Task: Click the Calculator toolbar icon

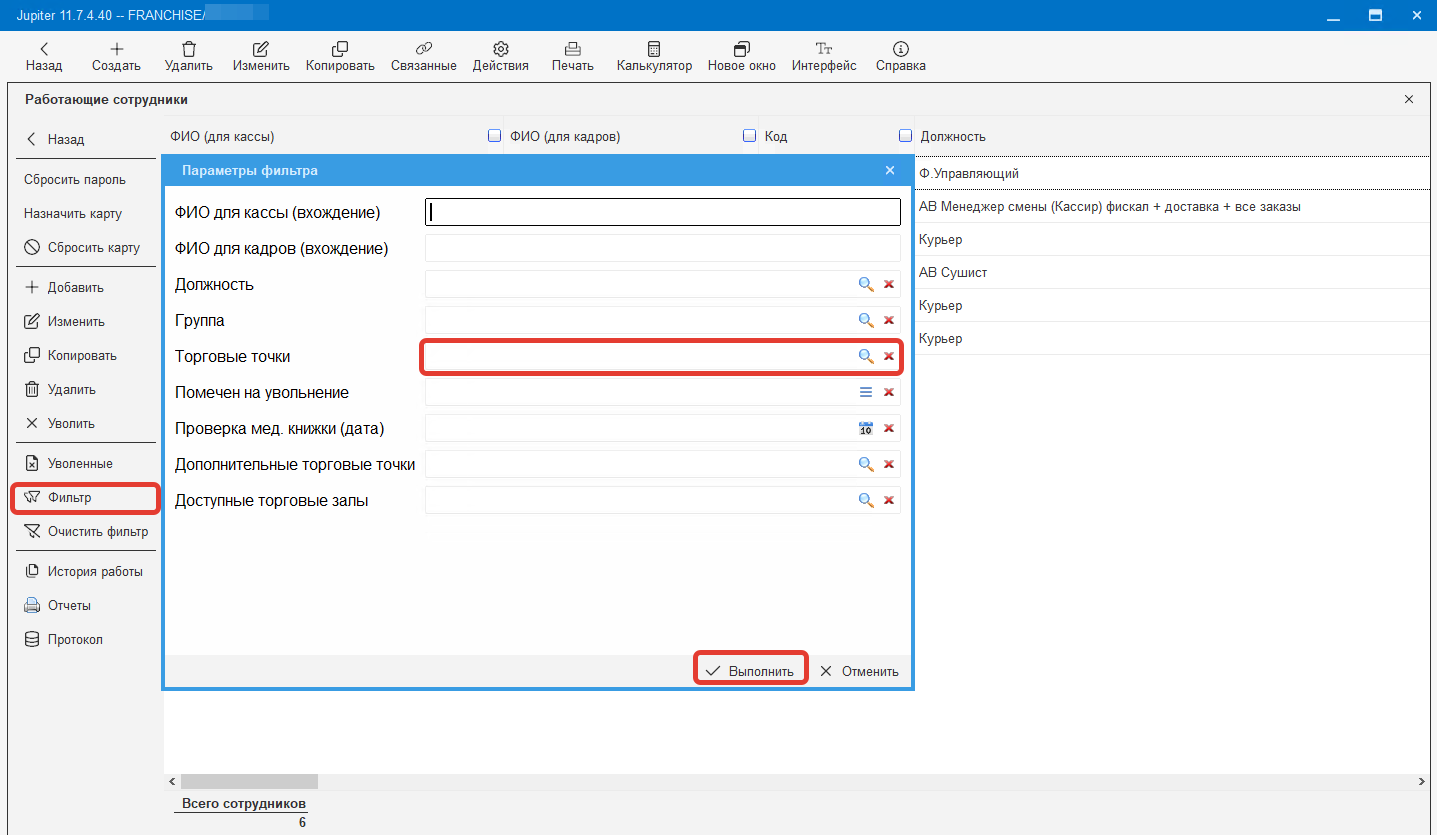Action: pos(654,49)
